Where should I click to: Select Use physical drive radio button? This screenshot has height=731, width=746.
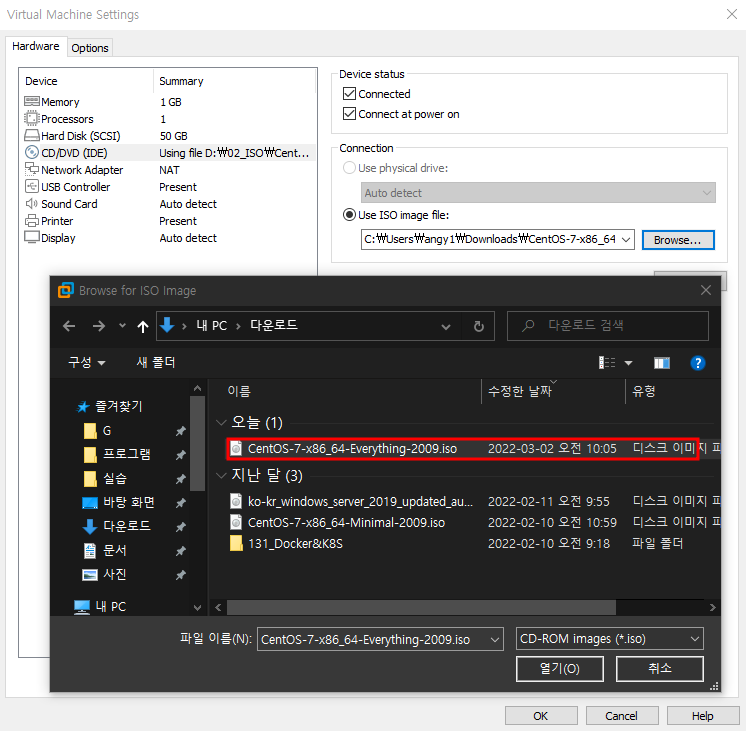click(349, 168)
